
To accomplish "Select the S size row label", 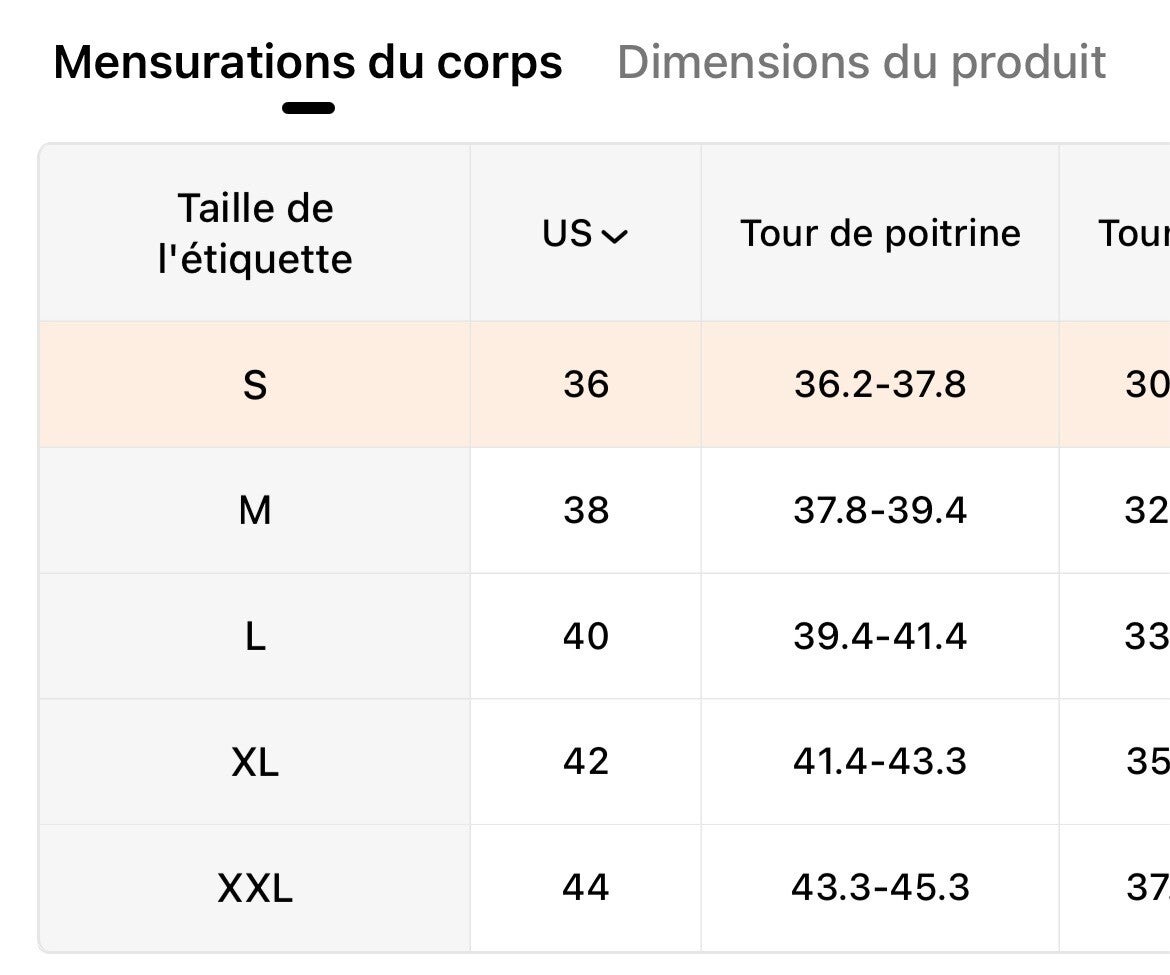I will coord(255,385).
